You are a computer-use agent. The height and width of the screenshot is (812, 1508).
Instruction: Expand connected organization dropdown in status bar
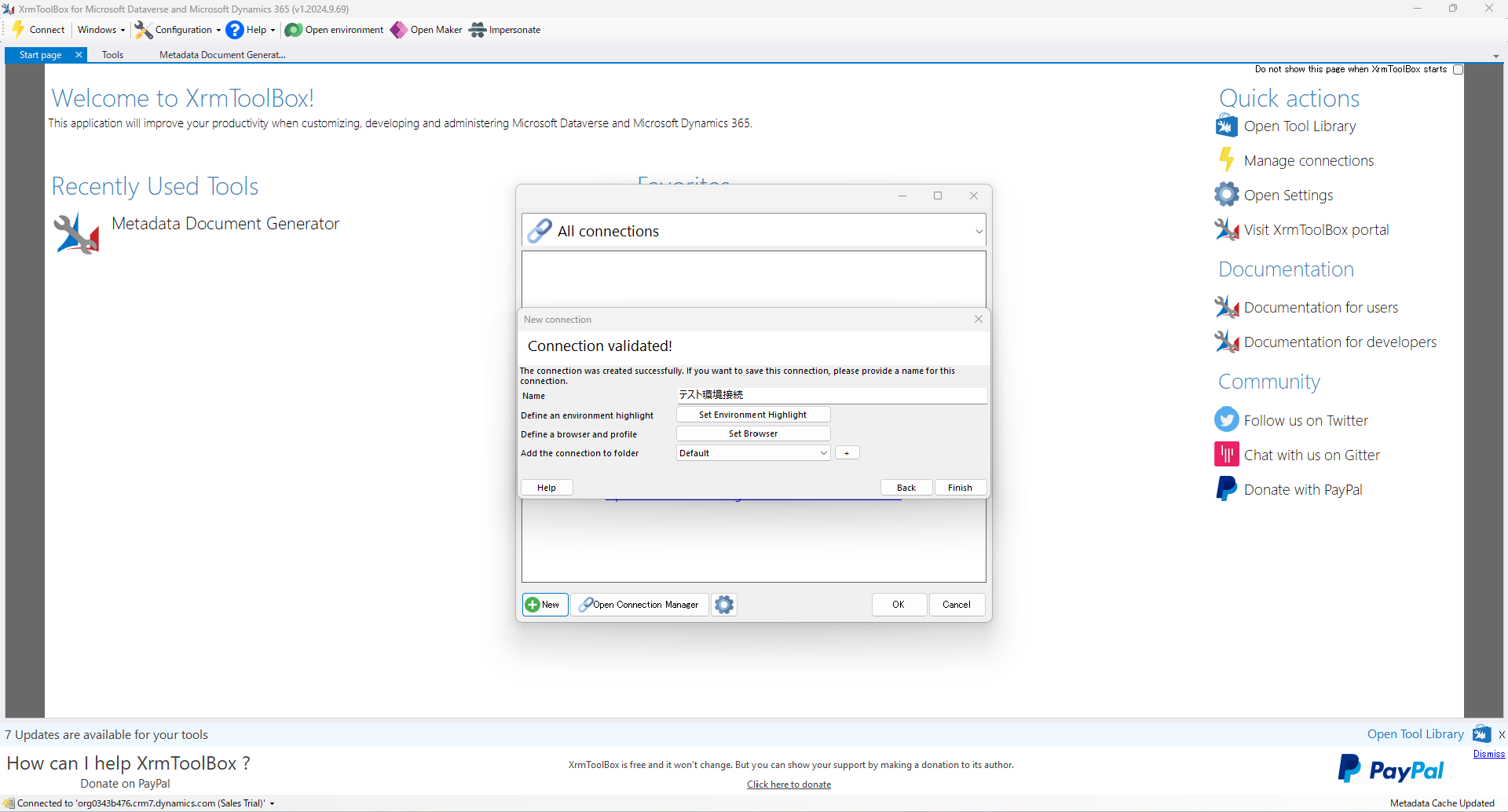click(x=272, y=804)
